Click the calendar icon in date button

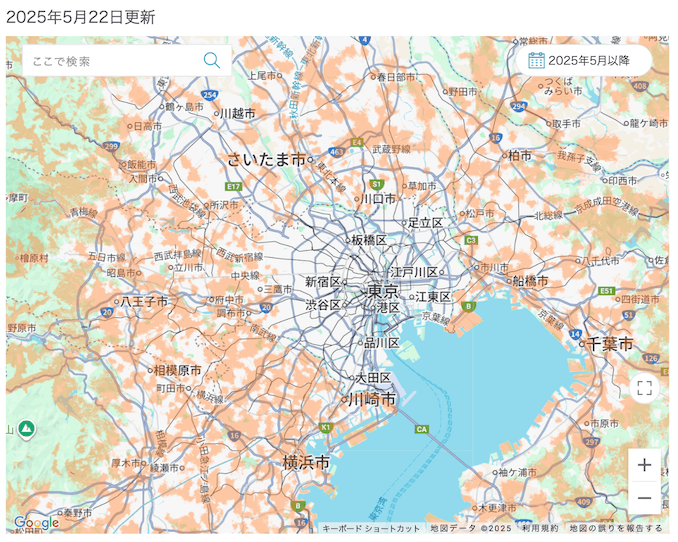click(x=536, y=61)
